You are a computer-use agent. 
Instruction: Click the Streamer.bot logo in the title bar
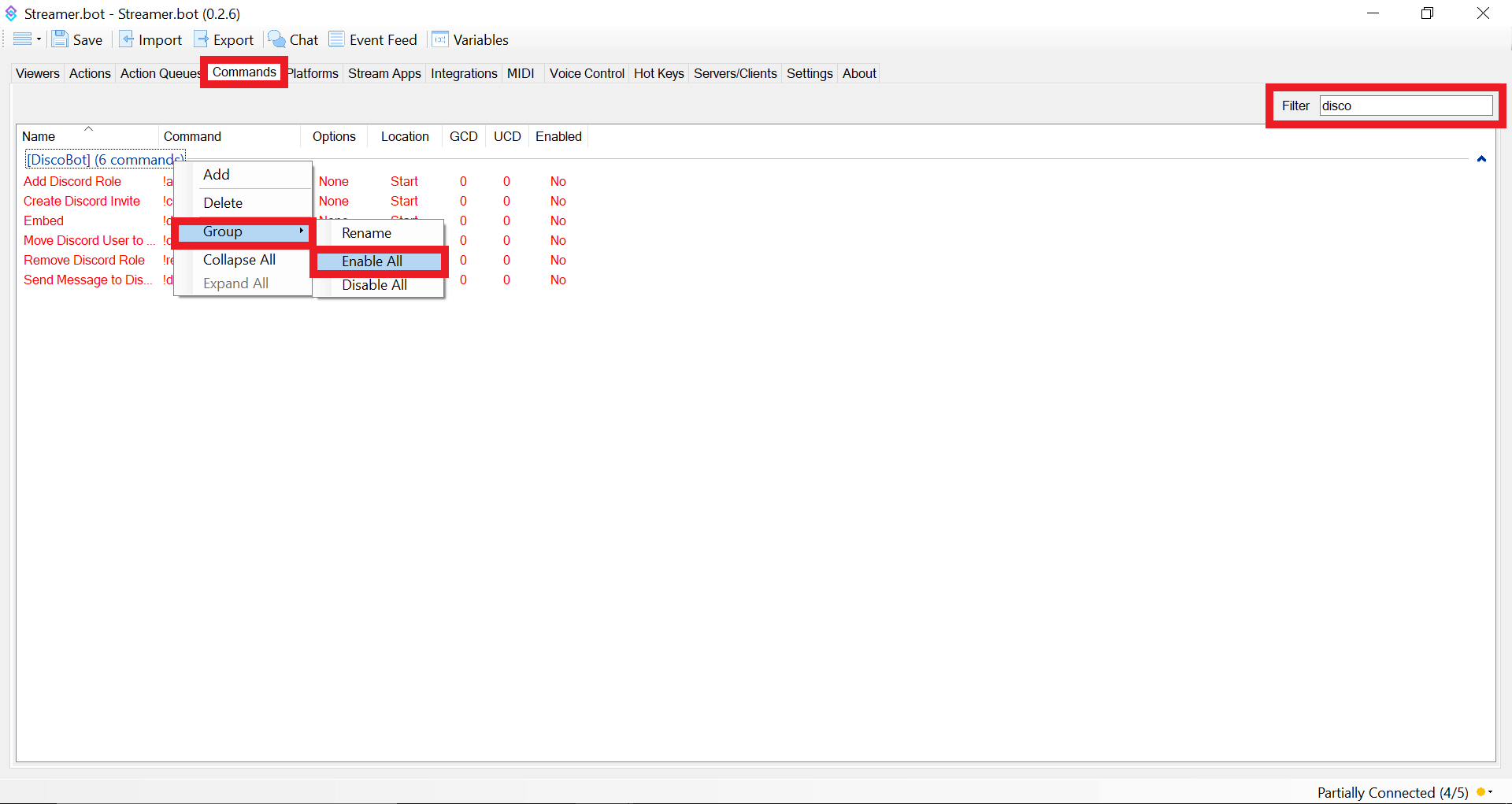[11, 13]
